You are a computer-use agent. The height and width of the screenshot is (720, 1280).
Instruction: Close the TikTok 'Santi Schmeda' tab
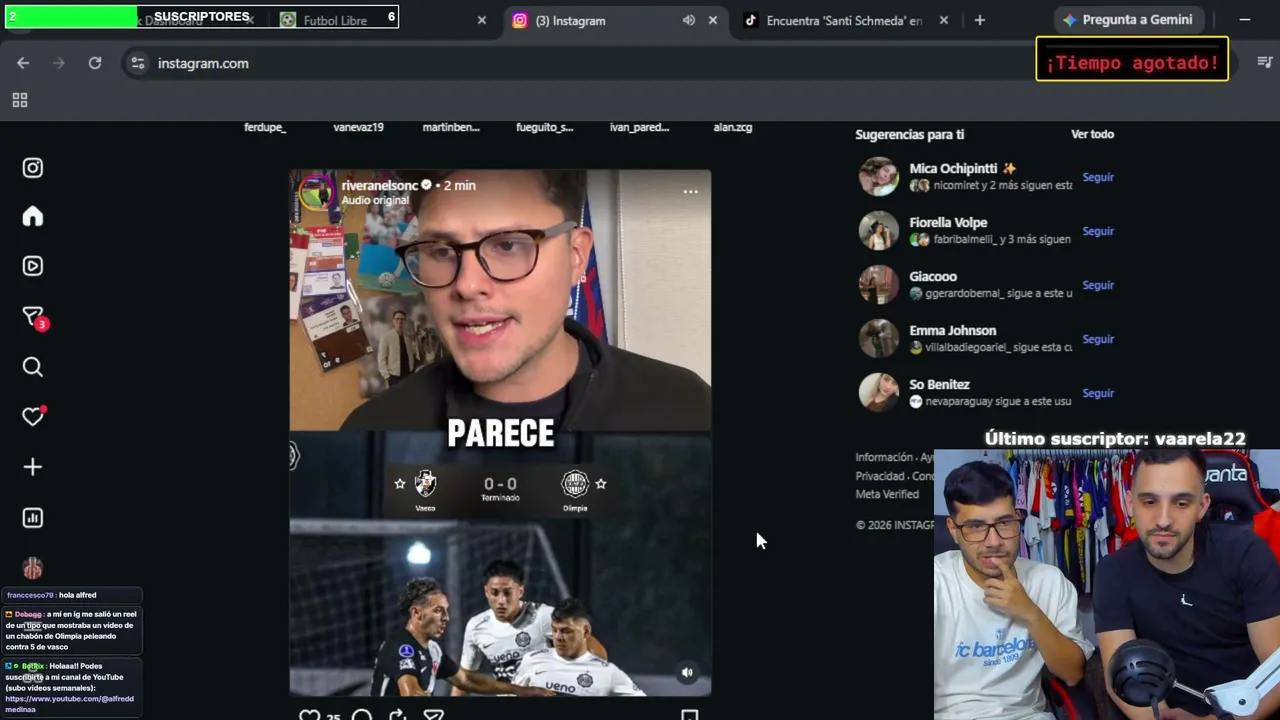coord(944,20)
